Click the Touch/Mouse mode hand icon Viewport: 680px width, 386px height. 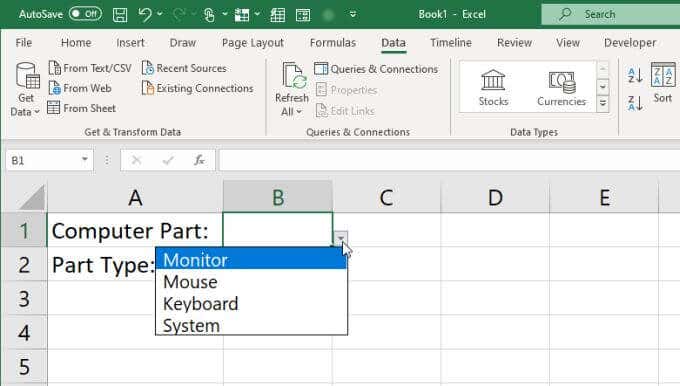click(x=209, y=15)
